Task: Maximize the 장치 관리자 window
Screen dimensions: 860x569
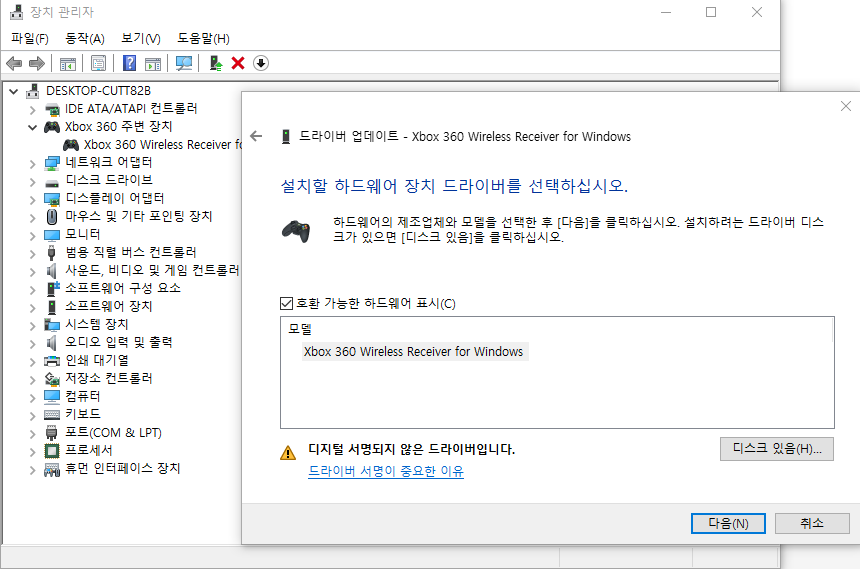Action: pyautogui.click(x=711, y=12)
